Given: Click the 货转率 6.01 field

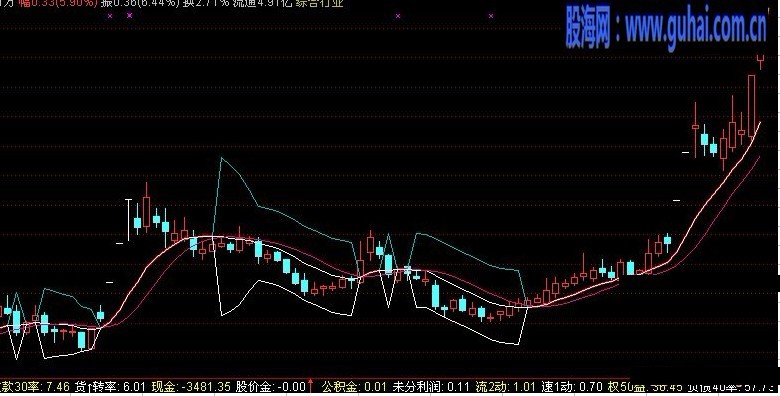Looking at the screenshot, I should (110, 387).
